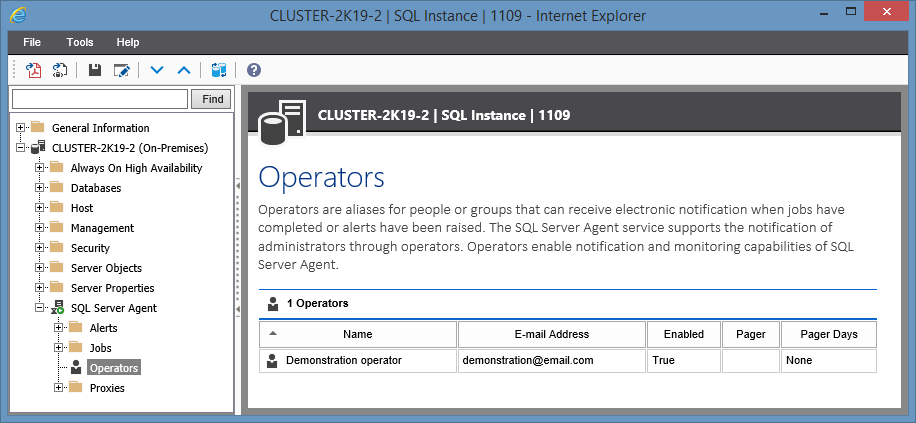Expand the Jobs folder node
The image size is (916, 423).
coord(60,348)
